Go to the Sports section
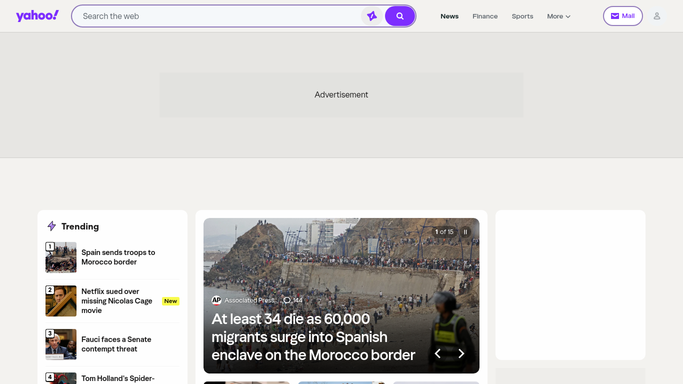 522,16
